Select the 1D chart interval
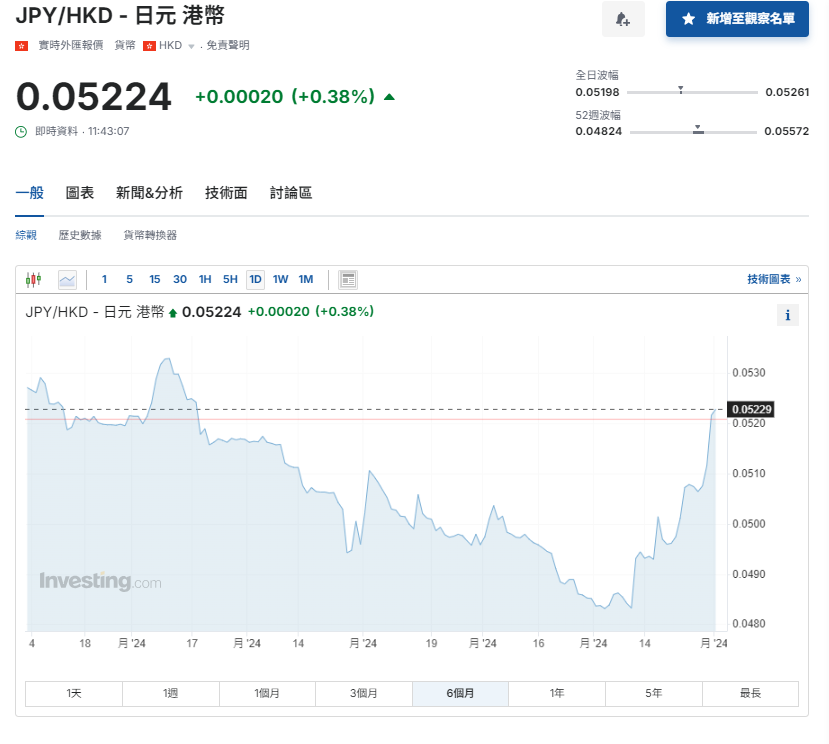829x744 pixels. point(255,280)
